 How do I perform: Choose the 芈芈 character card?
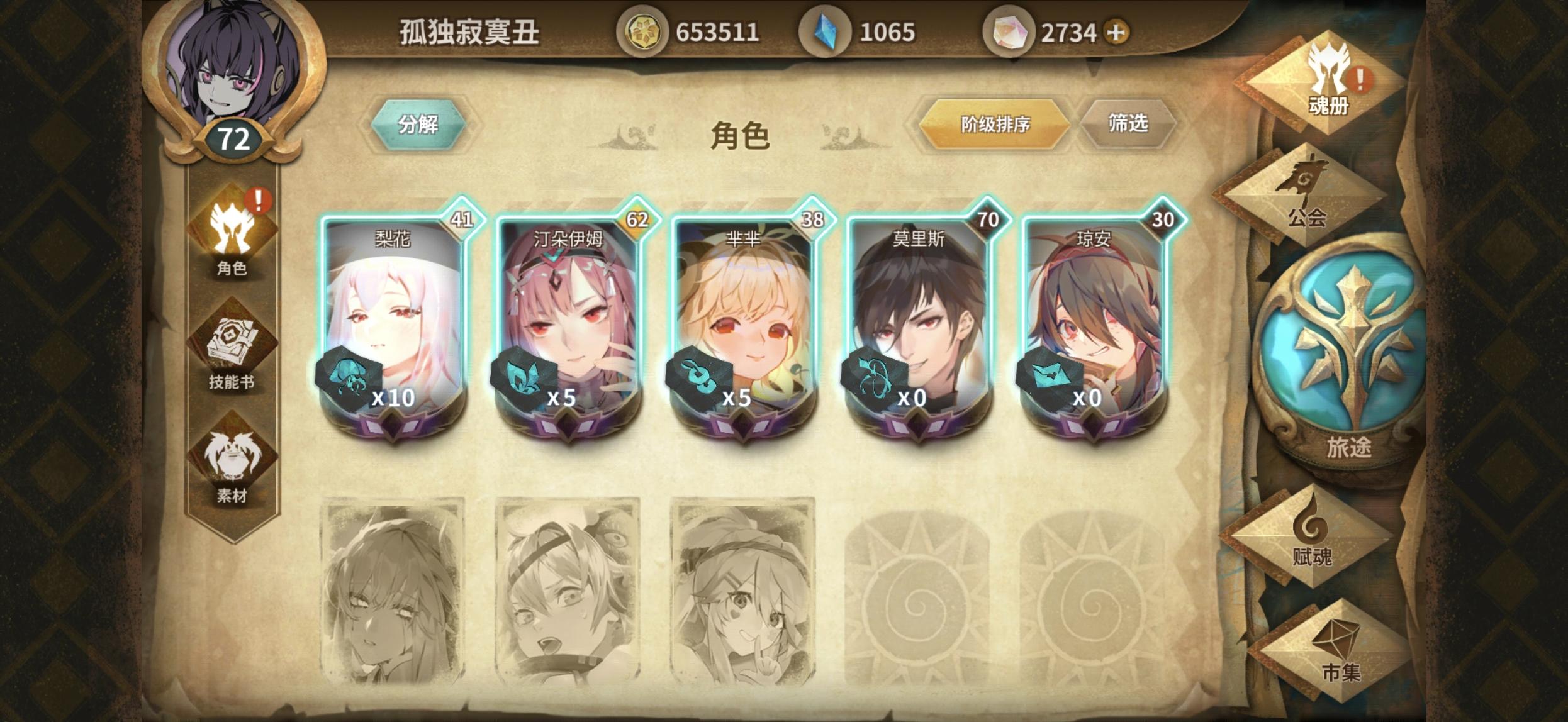click(745, 321)
